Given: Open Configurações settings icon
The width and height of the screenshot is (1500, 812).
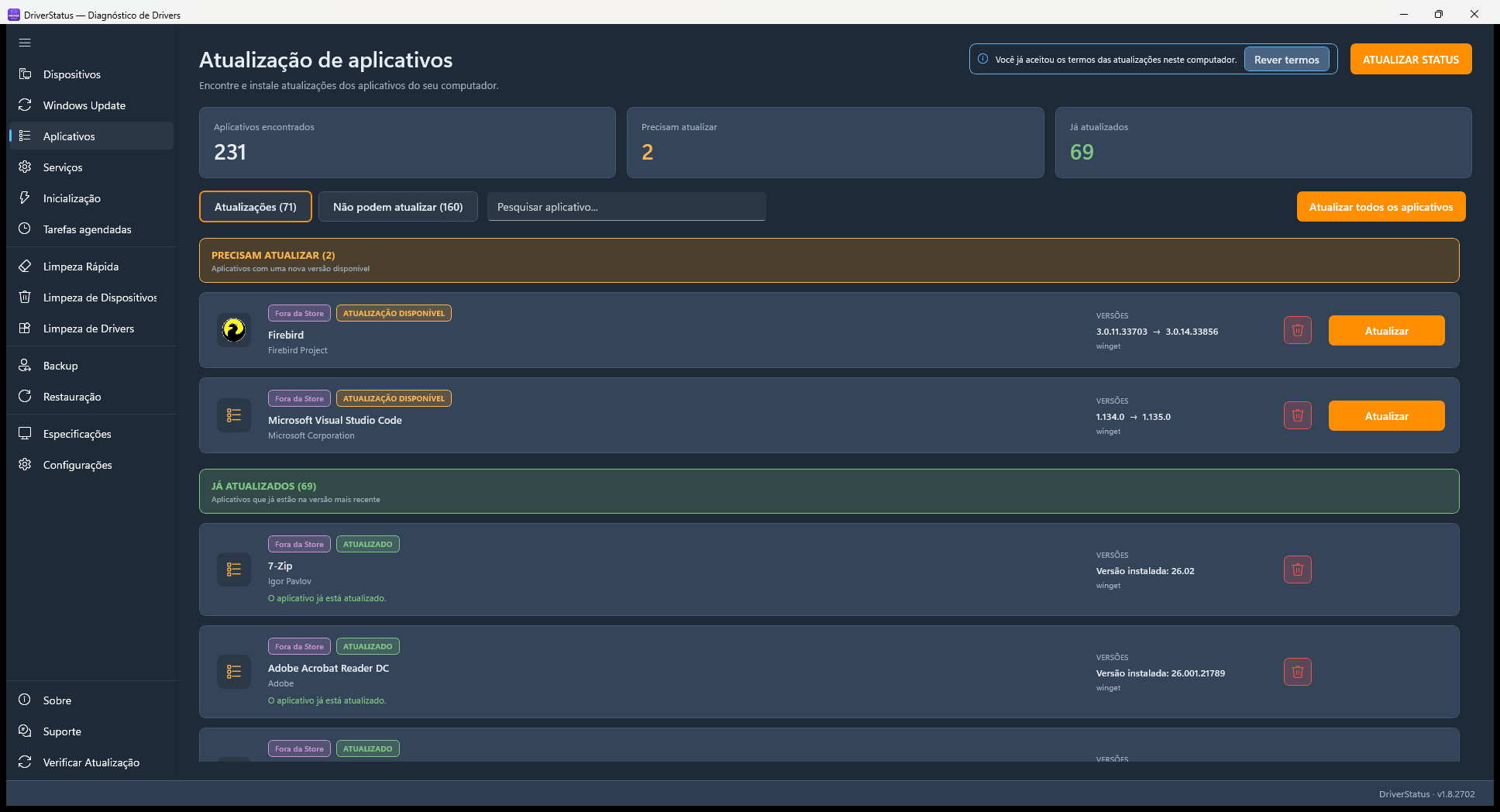Looking at the screenshot, I should (25, 465).
